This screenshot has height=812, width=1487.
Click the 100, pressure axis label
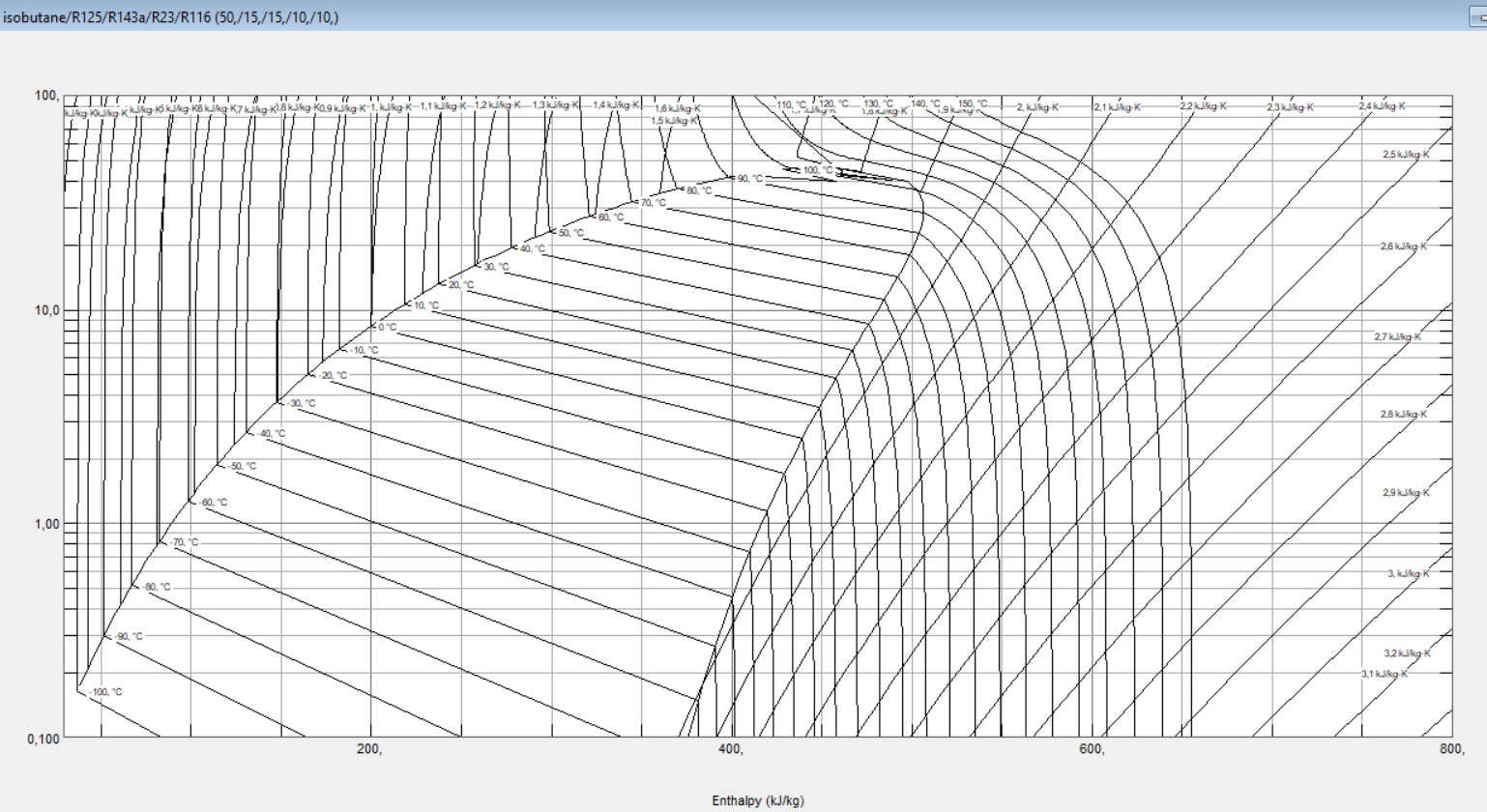point(46,96)
